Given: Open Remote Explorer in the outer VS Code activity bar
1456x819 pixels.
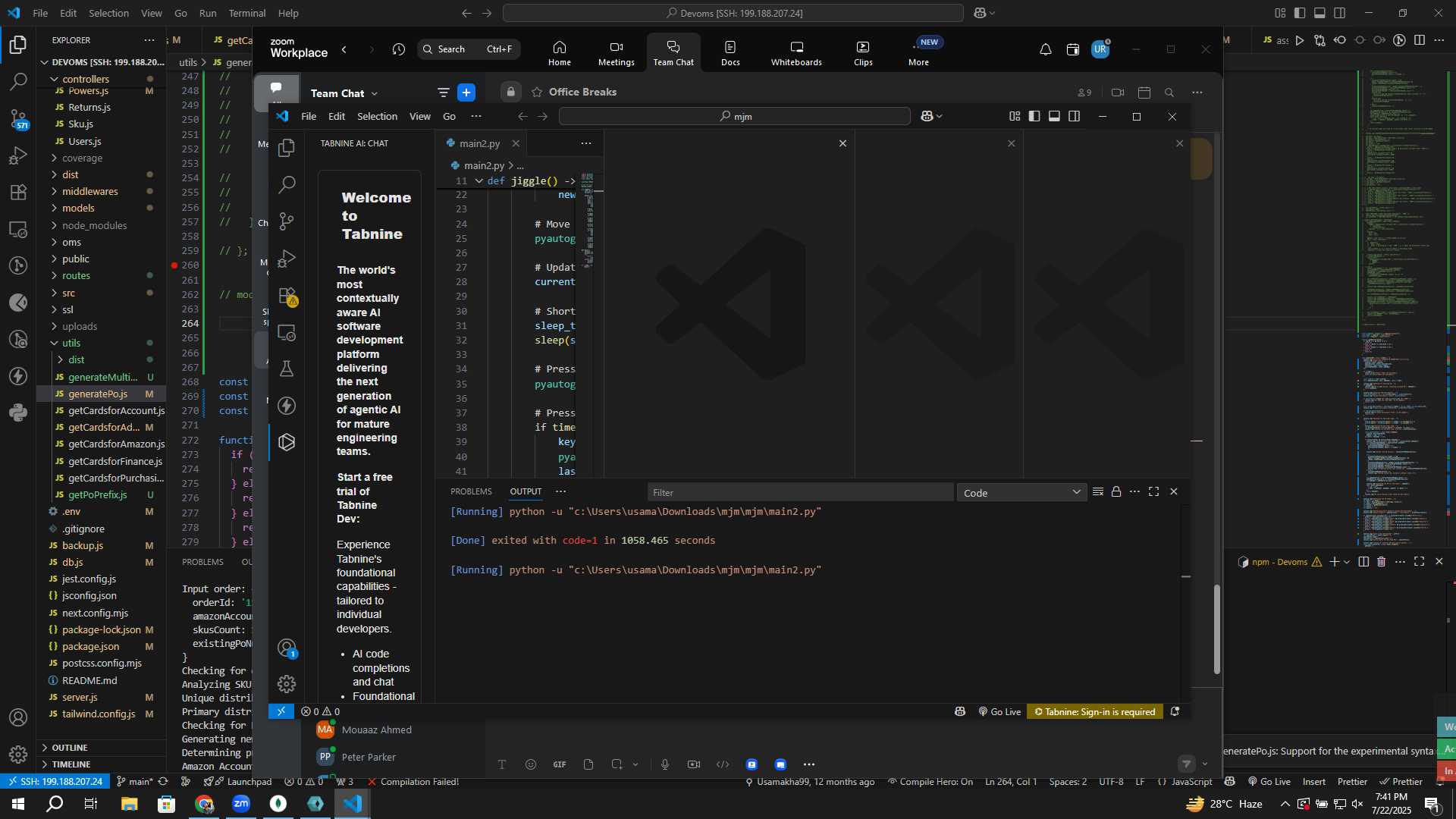Looking at the screenshot, I should point(18,229).
